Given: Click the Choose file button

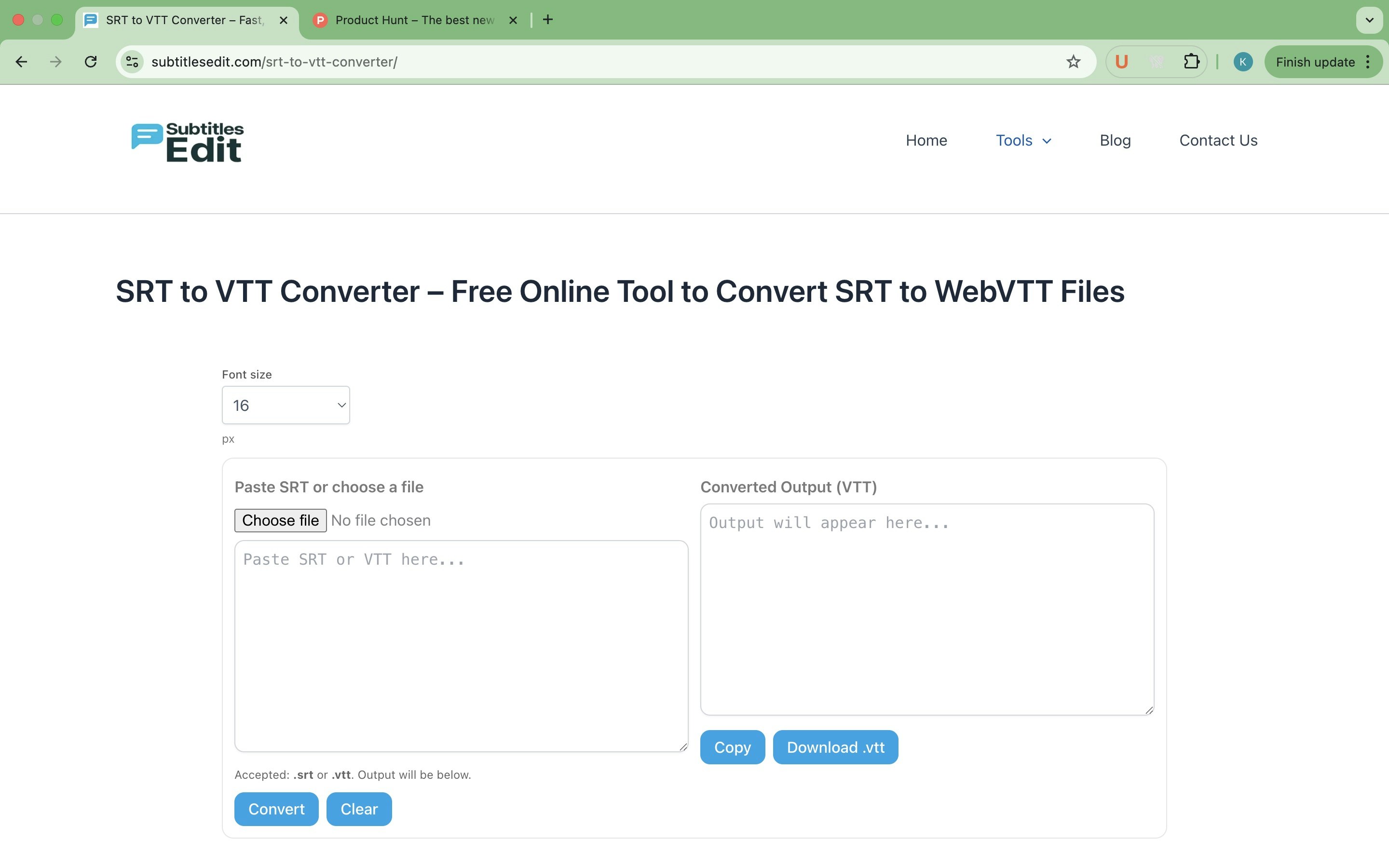Looking at the screenshot, I should (x=280, y=521).
